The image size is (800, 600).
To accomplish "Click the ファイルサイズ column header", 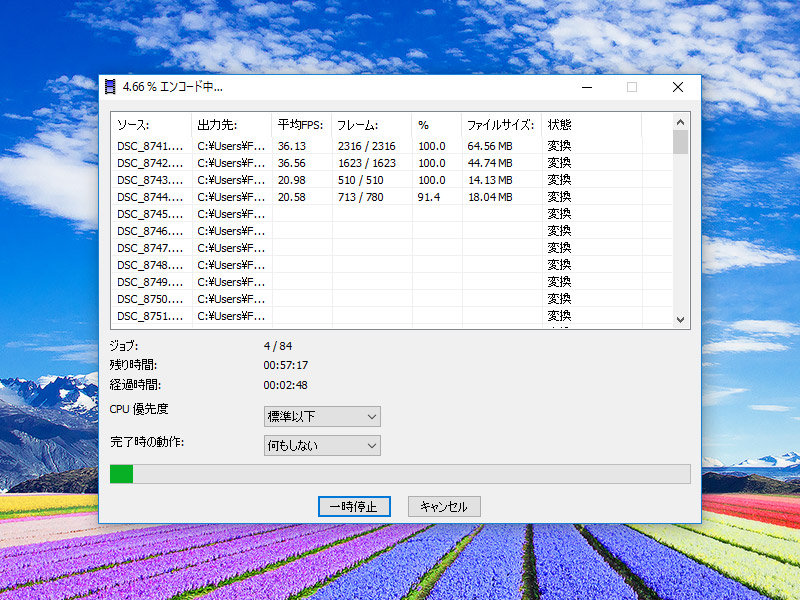I will tap(501, 125).
